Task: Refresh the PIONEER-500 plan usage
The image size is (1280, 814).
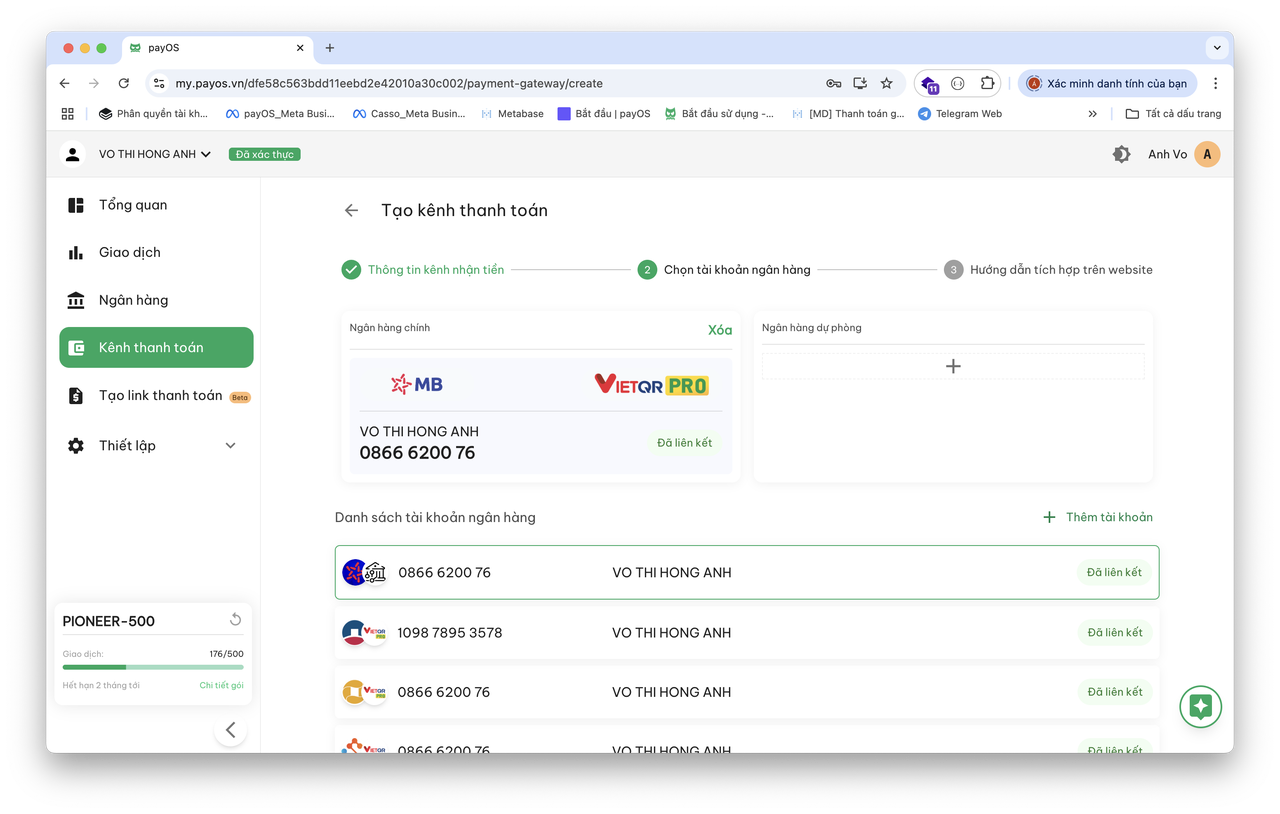Action: pyautogui.click(x=235, y=620)
